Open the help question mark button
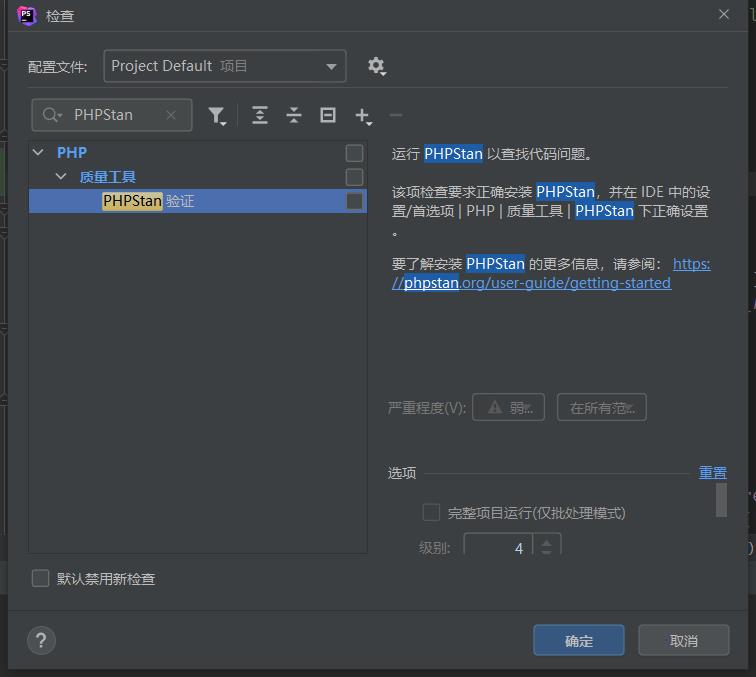Image resolution: width=756 pixels, height=677 pixels. (41, 640)
